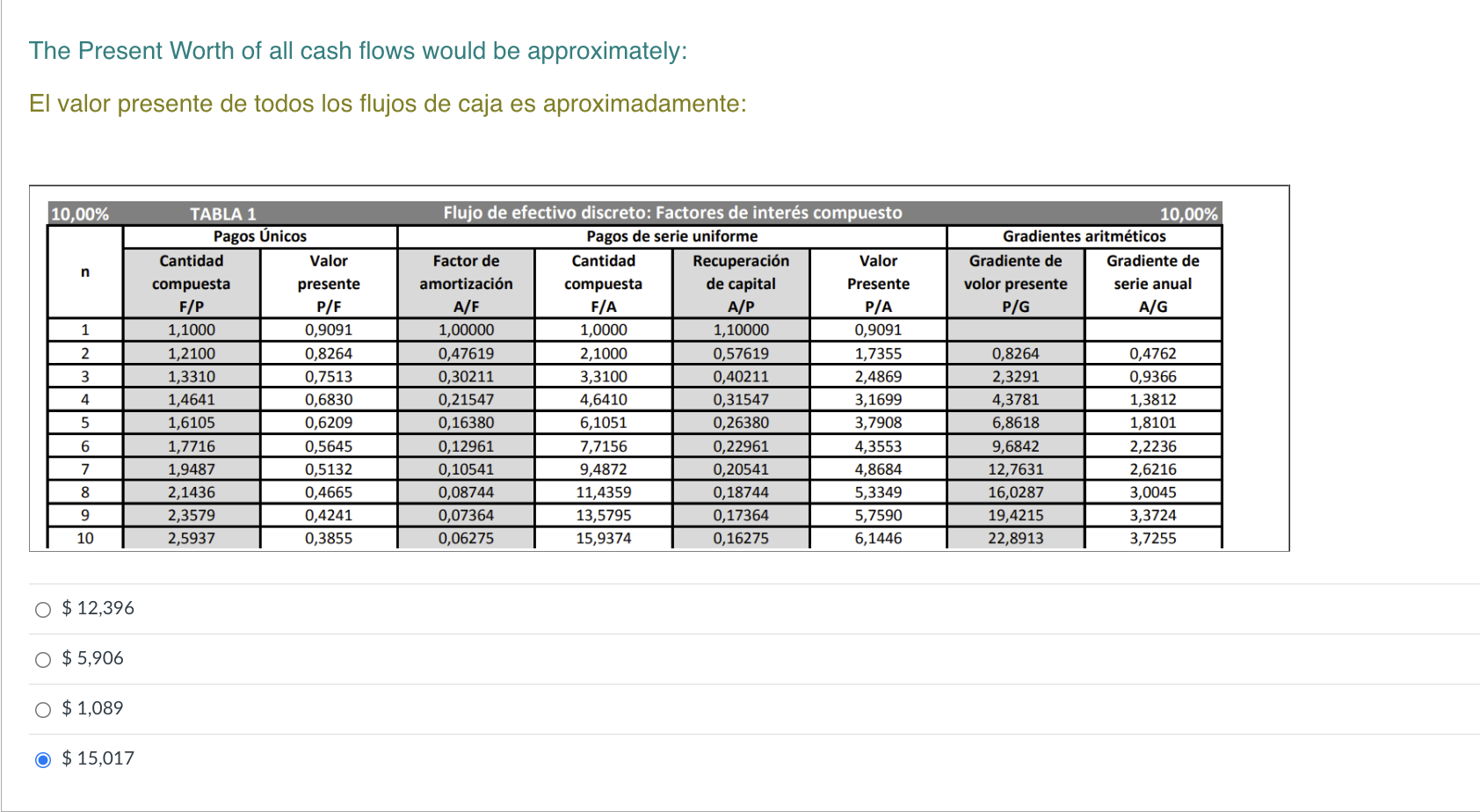
Task: Click the 'Pagos Únicos' column group header
Action: (x=260, y=236)
